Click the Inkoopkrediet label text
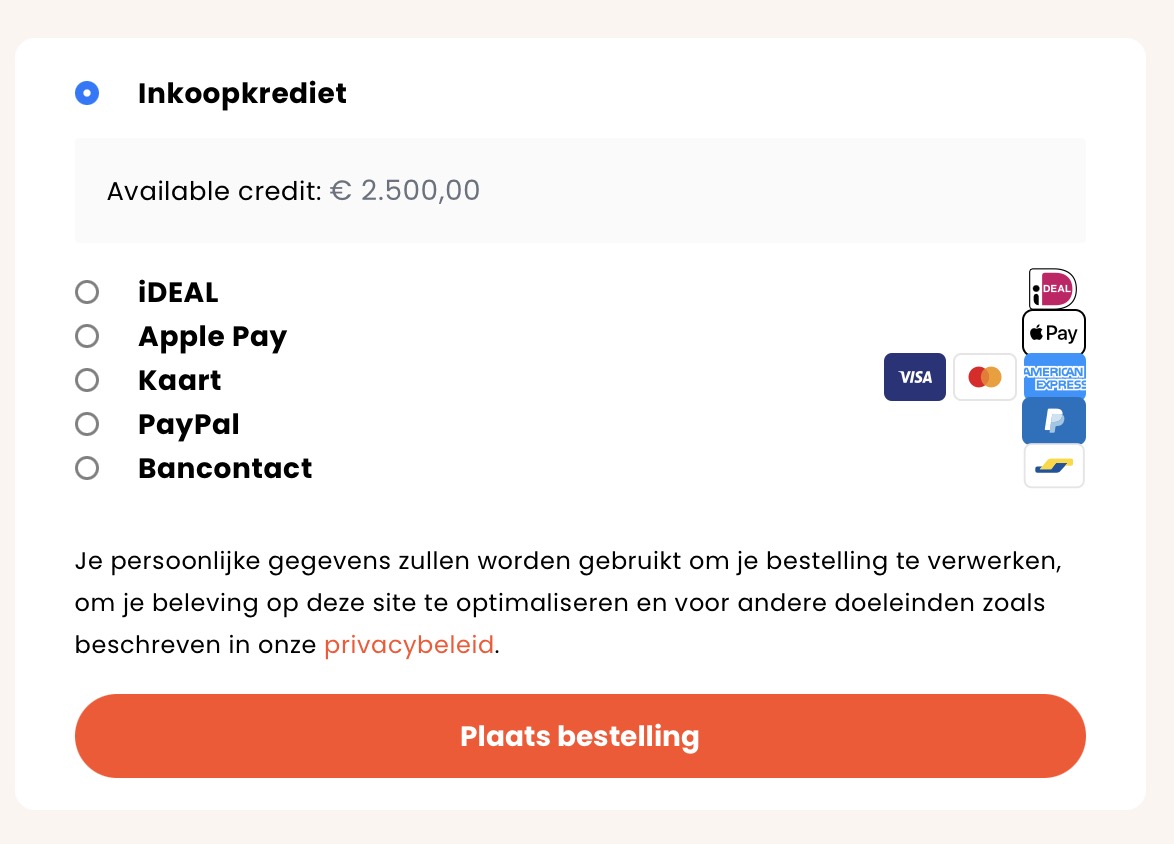This screenshot has width=1174, height=844. click(242, 93)
